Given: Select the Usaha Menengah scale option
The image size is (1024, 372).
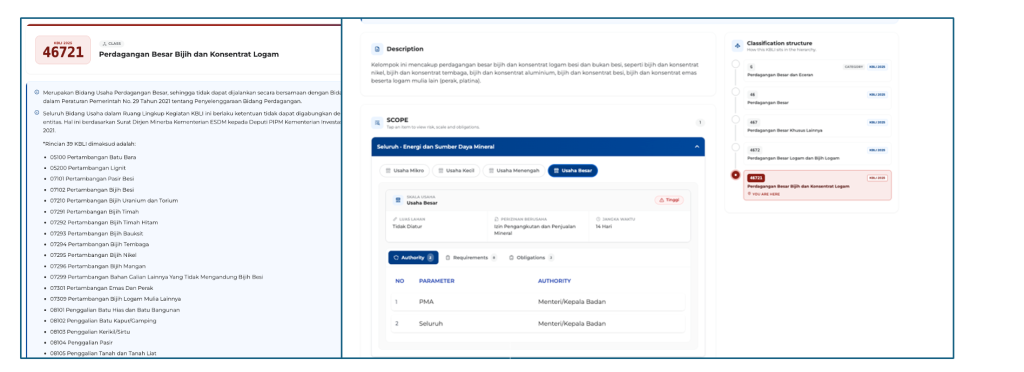Looking at the screenshot, I should 513,170.
